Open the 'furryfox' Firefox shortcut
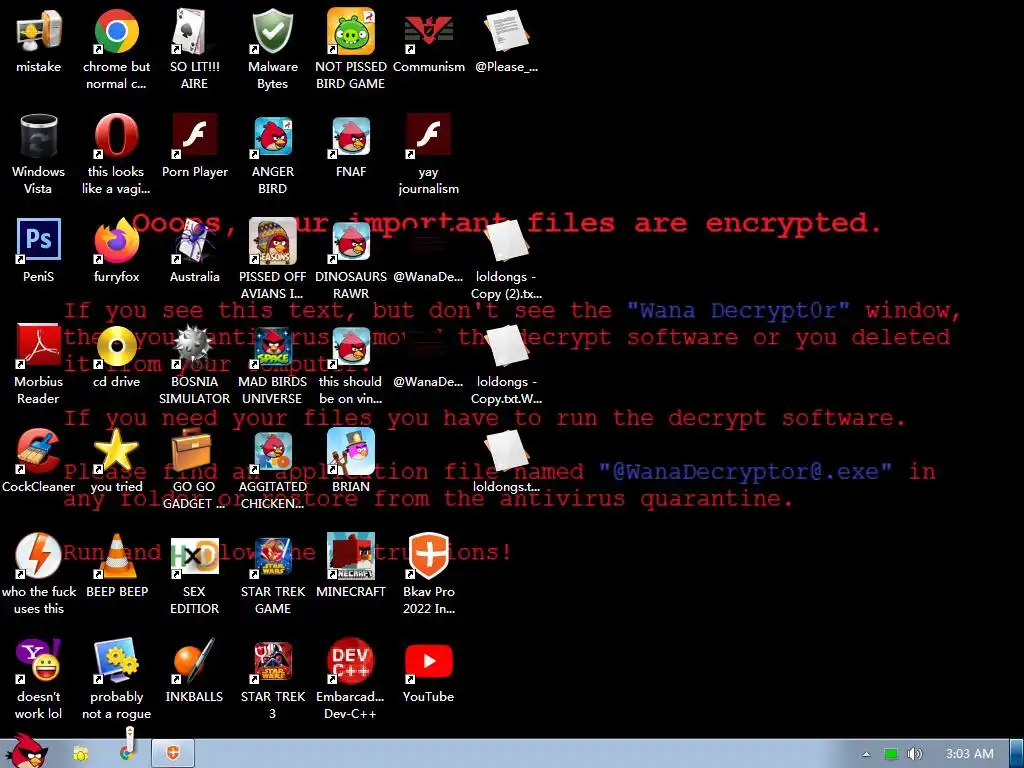Viewport: 1024px width, 768px height. point(116,242)
